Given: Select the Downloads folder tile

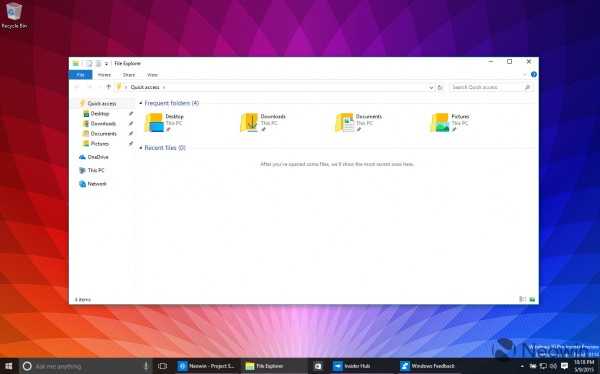Looking at the screenshot, I should coord(263,122).
